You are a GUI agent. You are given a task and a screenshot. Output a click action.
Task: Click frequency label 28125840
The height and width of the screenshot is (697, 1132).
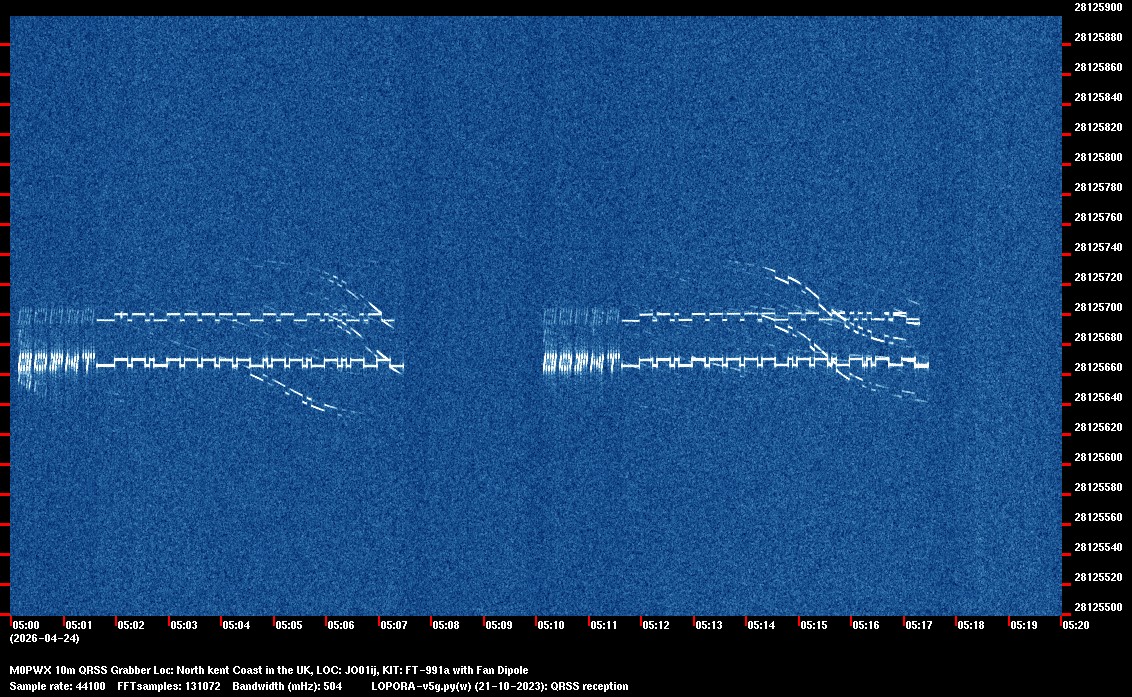(x=1098, y=97)
